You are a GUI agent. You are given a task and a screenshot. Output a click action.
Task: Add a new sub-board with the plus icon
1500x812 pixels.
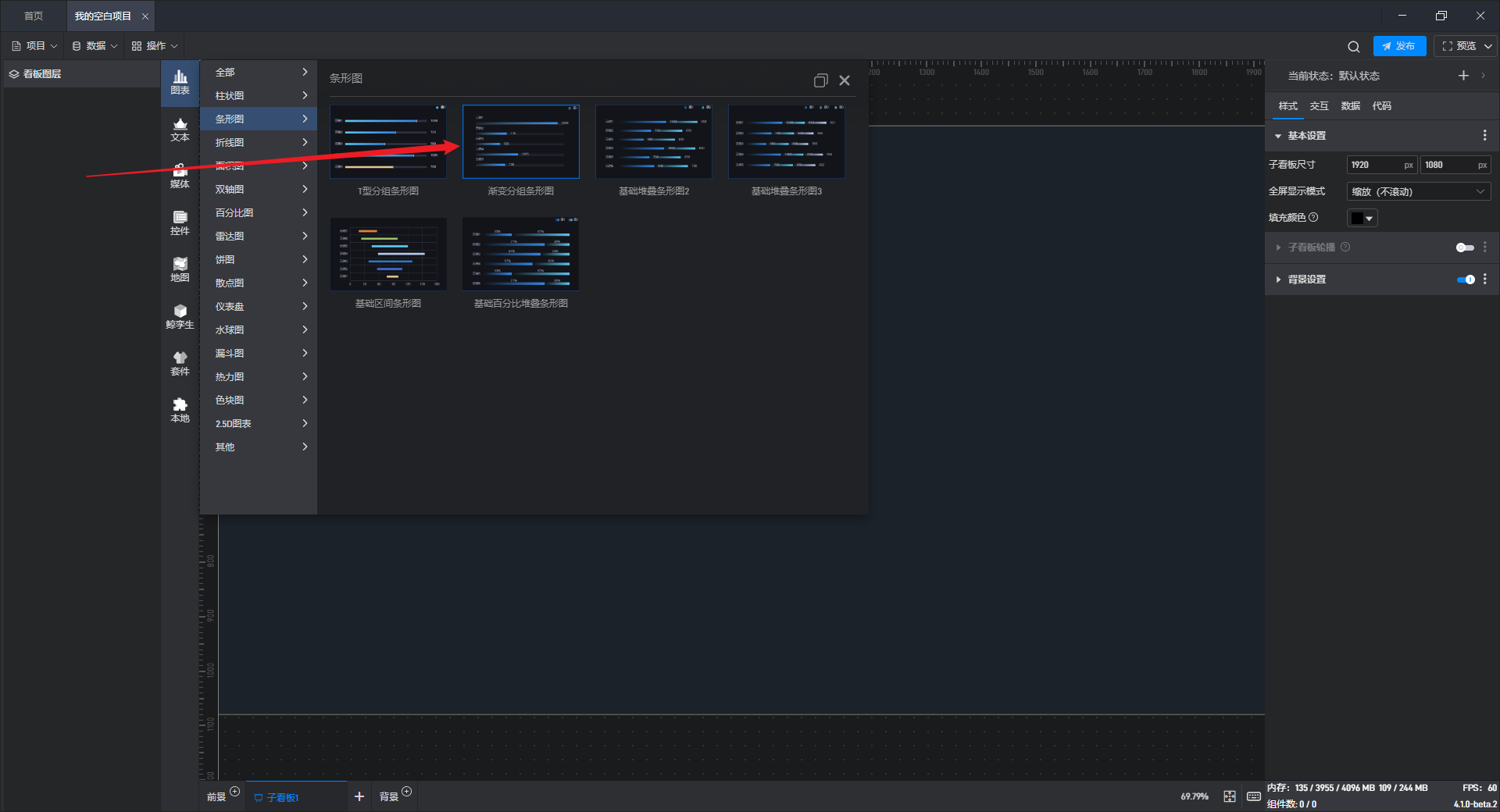pos(359,796)
